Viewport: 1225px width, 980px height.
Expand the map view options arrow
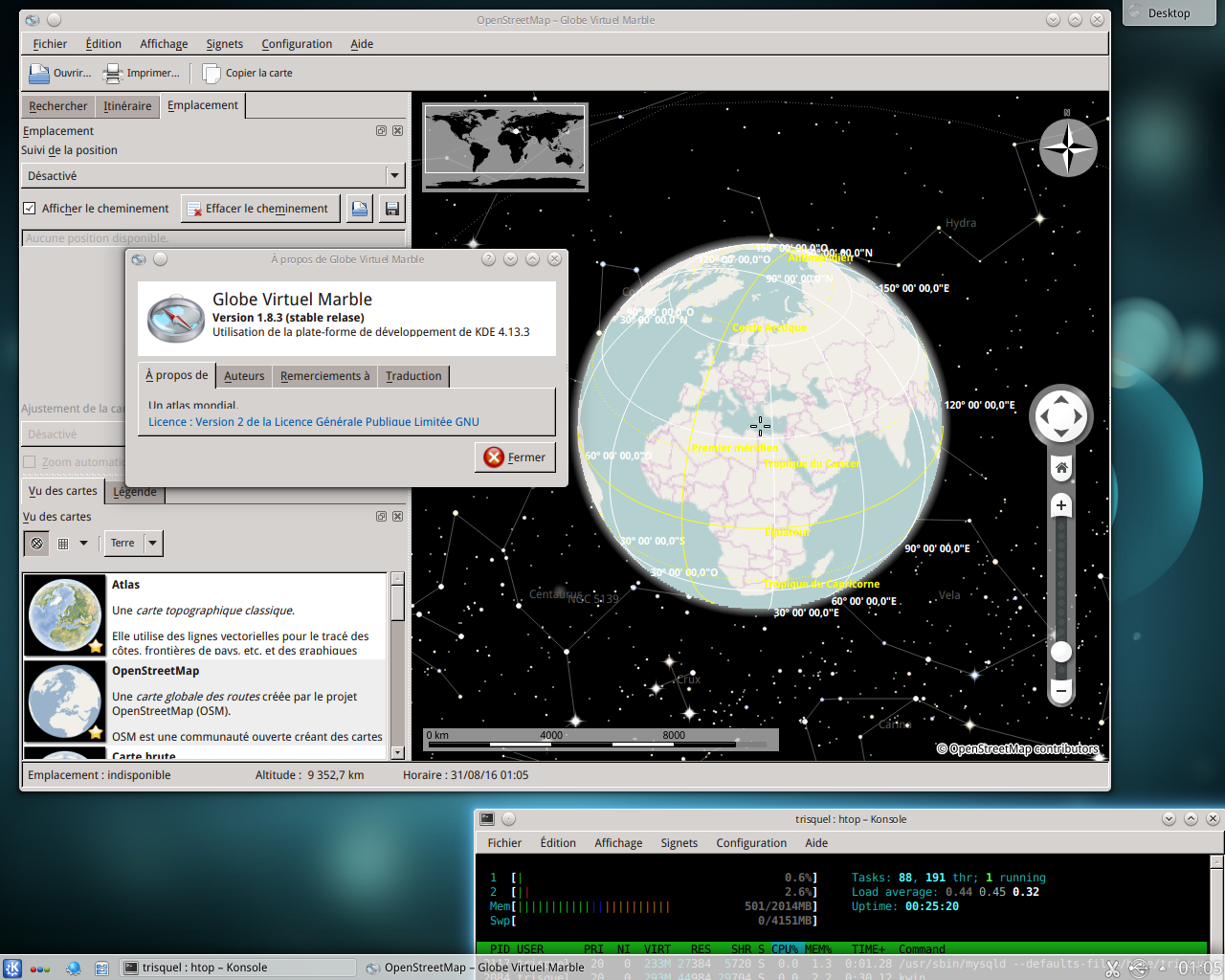click(83, 544)
